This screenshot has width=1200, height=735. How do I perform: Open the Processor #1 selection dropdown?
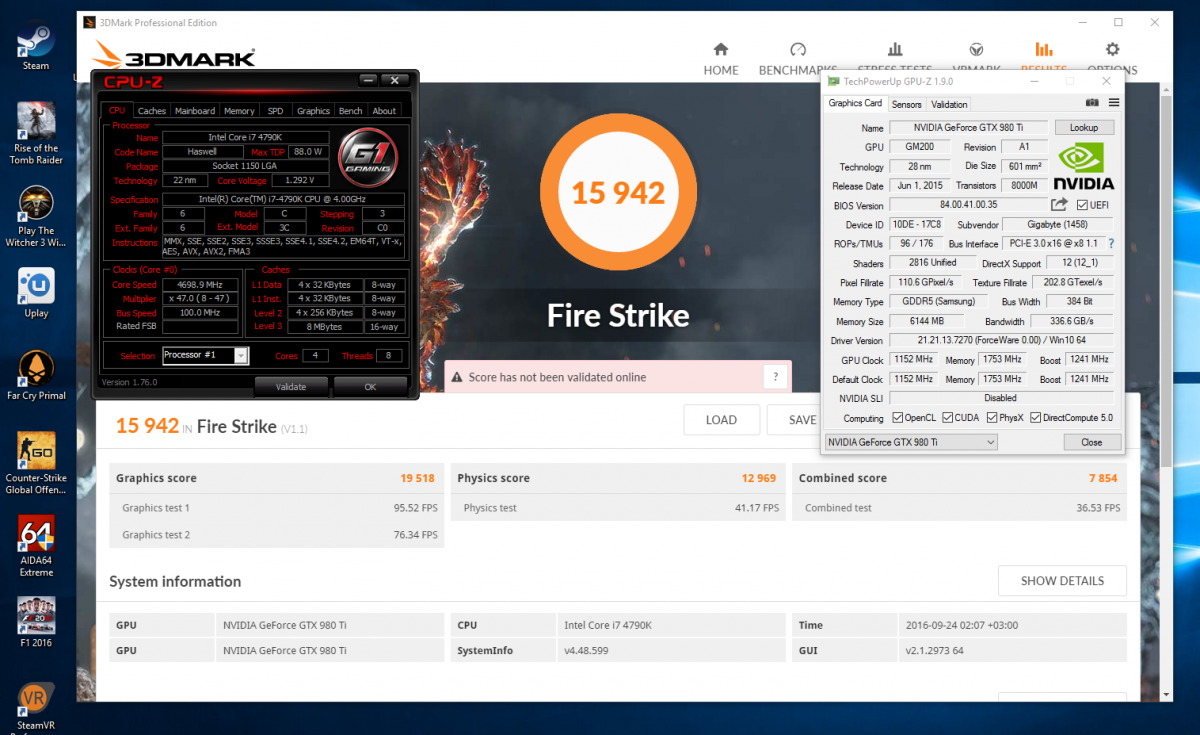tap(205, 355)
